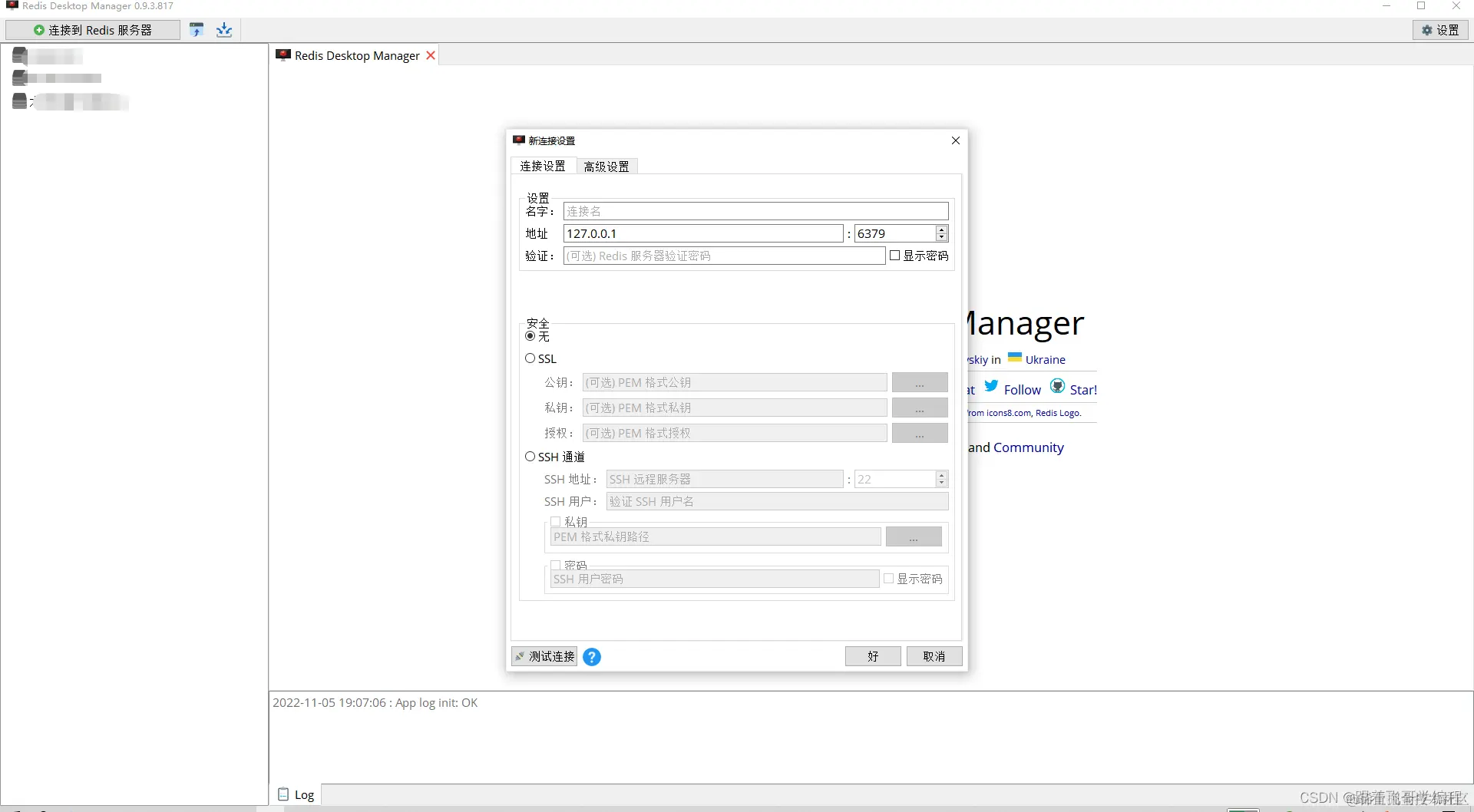The width and height of the screenshot is (1474, 812).
Task: Select the SSH 通道 radio button
Action: 530,457
